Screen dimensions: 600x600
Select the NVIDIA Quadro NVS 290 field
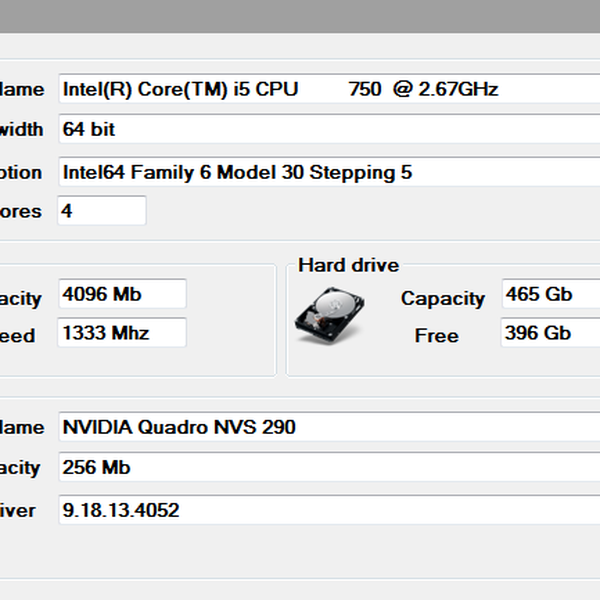[328, 427]
